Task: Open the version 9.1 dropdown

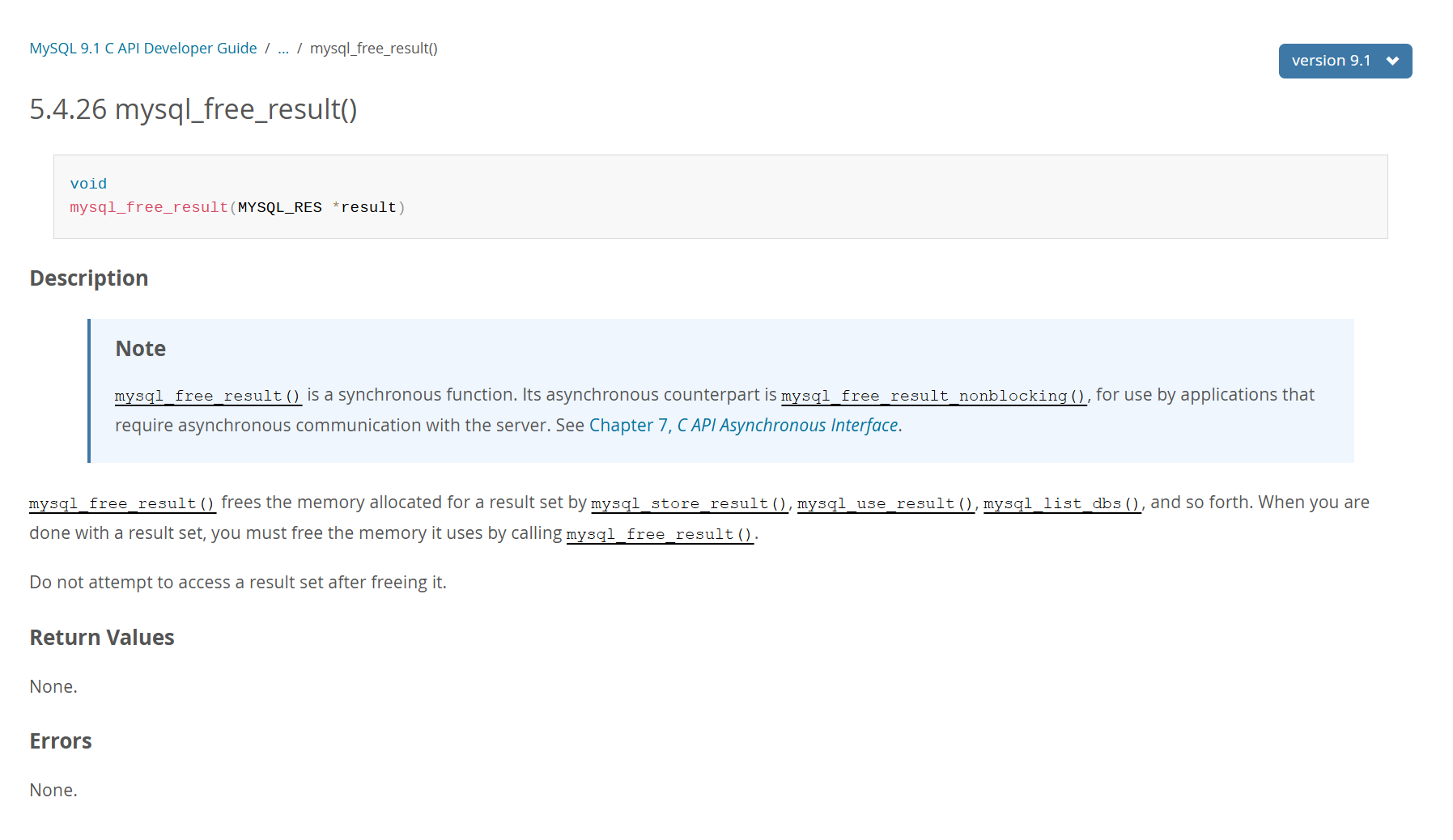Action: (x=1345, y=61)
